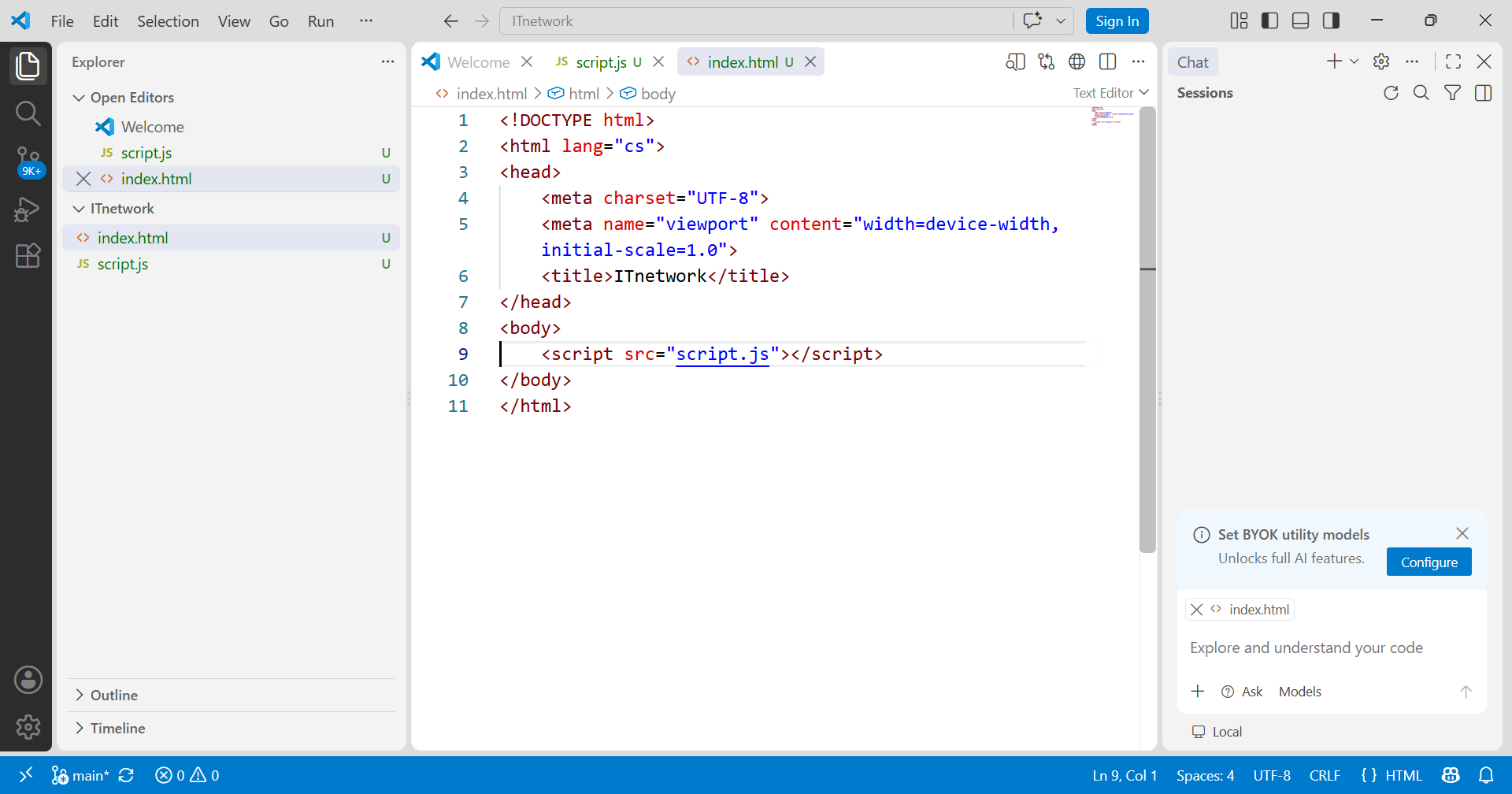Toggle Primary Side Bar visibility
This screenshot has height=794, width=1512.
click(x=1269, y=20)
